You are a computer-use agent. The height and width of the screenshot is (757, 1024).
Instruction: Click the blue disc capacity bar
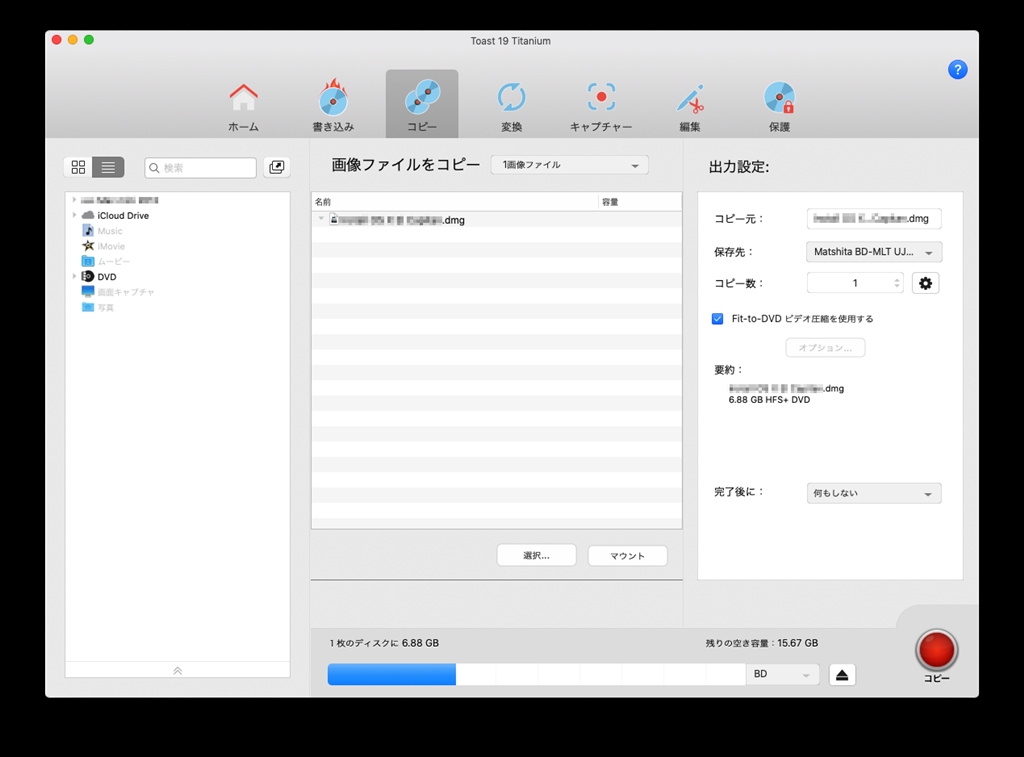click(x=392, y=674)
